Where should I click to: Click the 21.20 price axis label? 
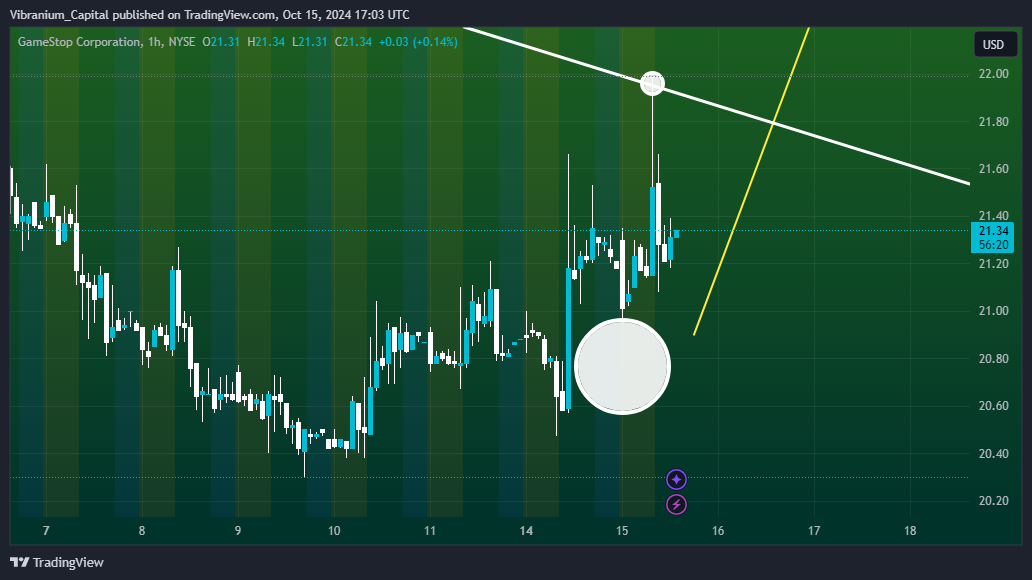993,264
